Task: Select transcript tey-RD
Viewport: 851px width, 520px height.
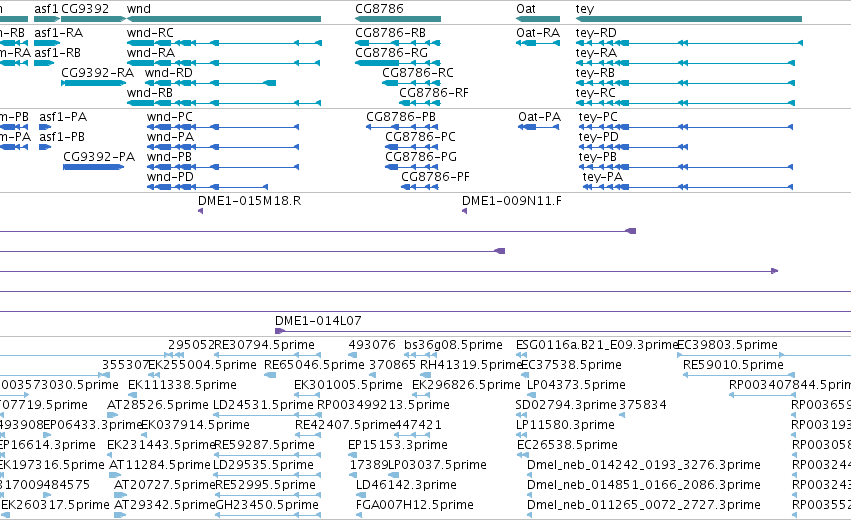Action: (596, 33)
